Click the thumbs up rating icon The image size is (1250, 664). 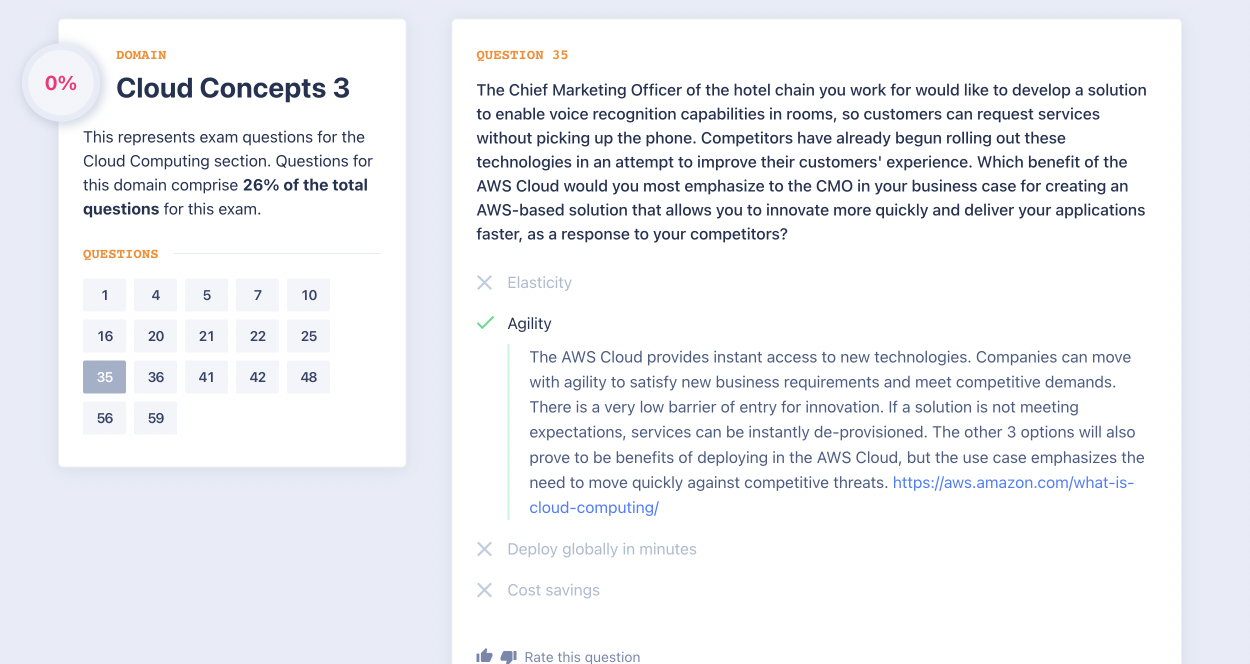pos(485,656)
